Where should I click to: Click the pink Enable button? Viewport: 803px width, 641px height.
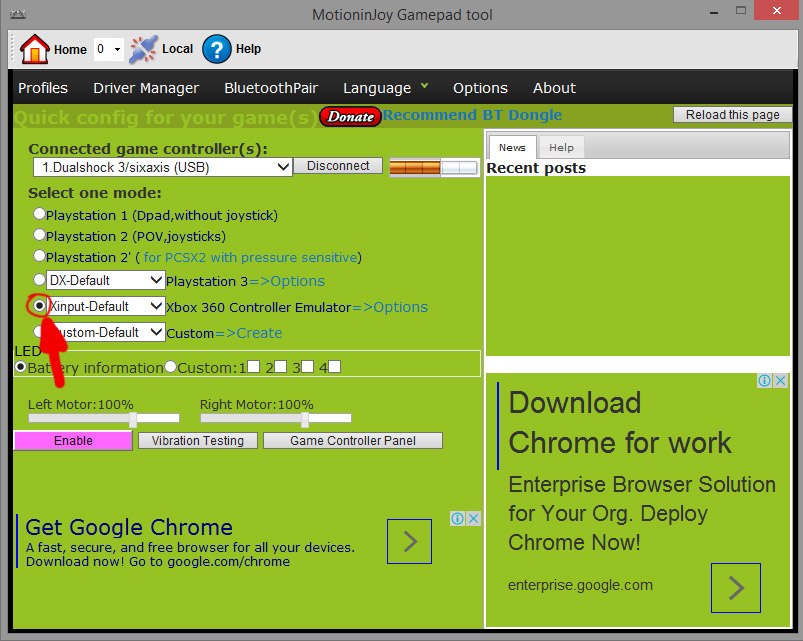click(73, 440)
